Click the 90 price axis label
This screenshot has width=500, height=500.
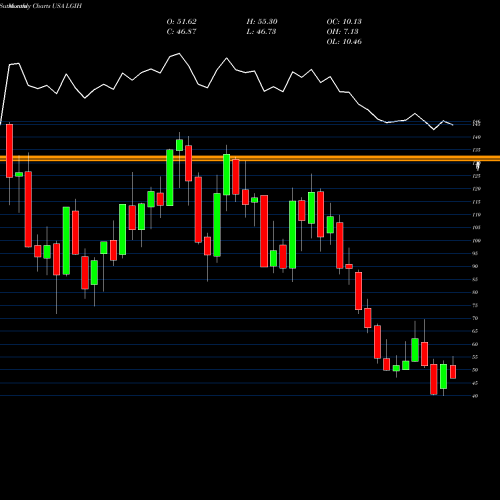click(x=476, y=266)
